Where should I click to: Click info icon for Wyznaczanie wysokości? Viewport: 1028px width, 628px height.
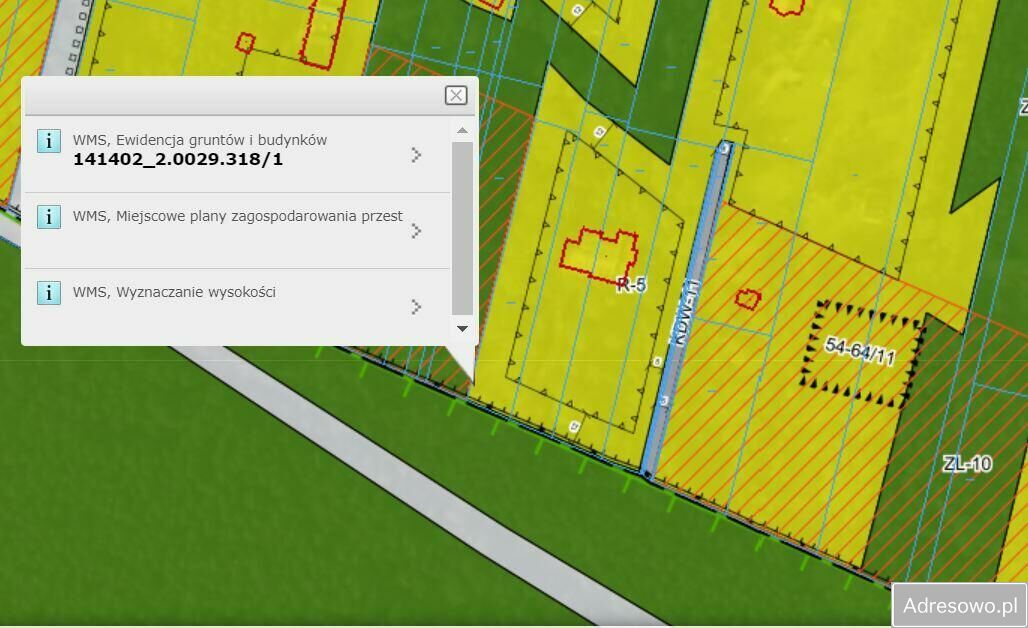[49, 292]
